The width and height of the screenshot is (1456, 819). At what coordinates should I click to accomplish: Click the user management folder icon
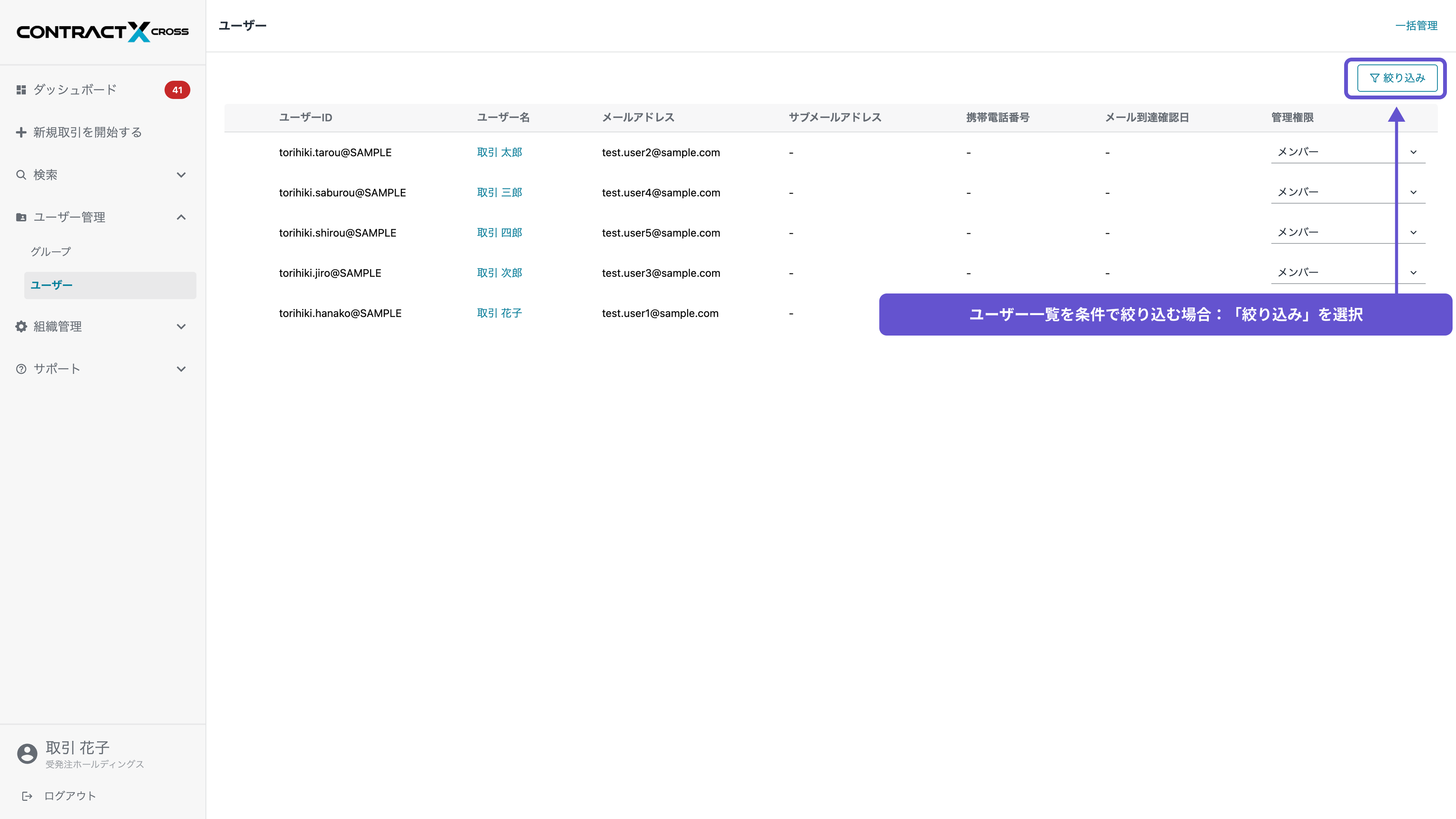(x=21, y=217)
